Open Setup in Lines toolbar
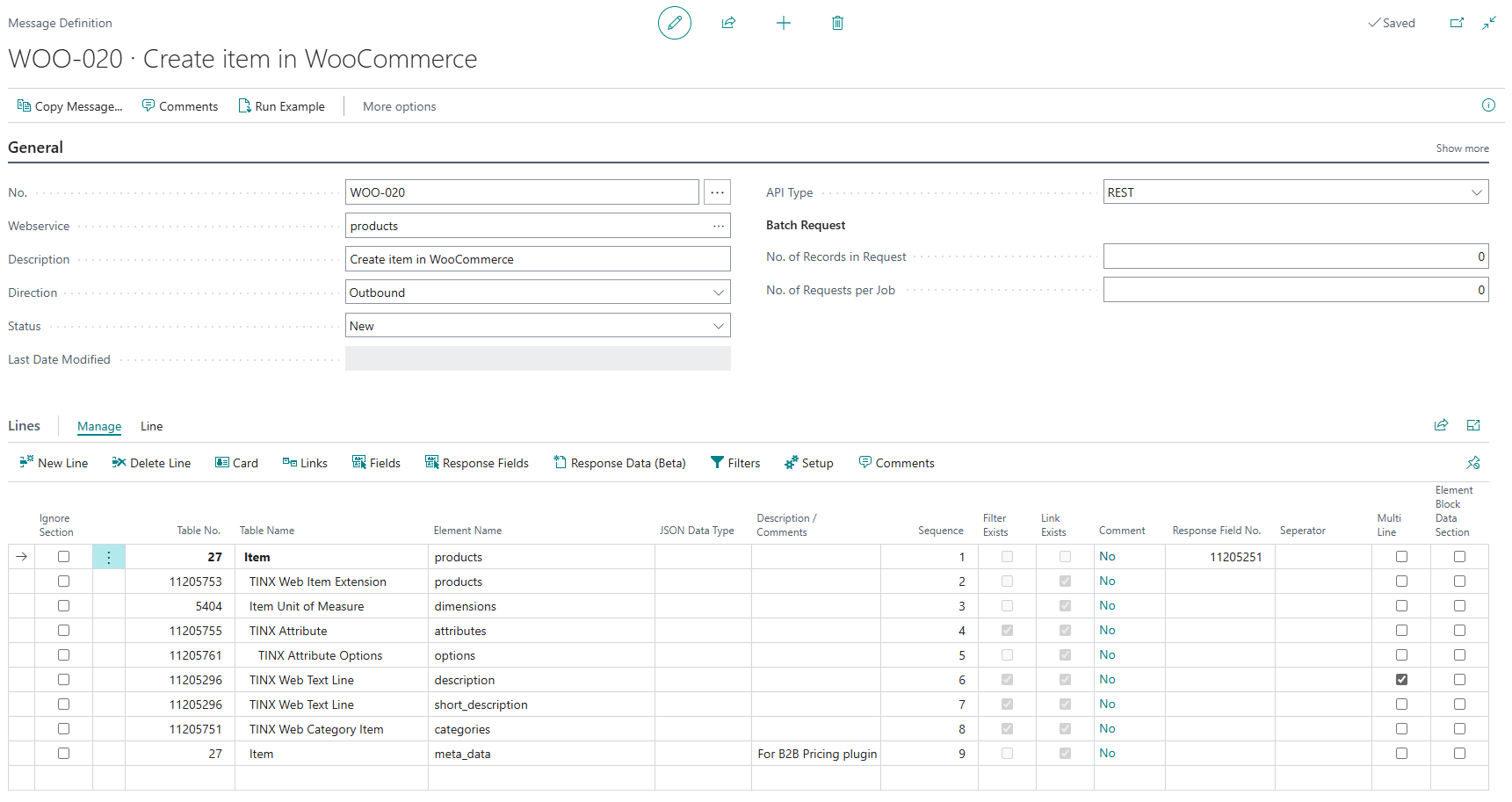This screenshot has height=802, width=1512. tap(808, 463)
